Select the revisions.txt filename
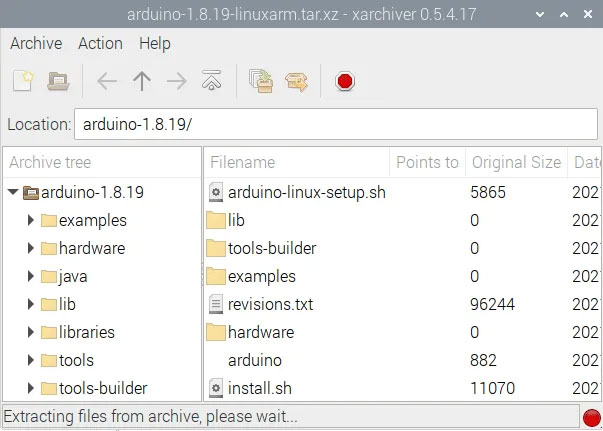This screenshot has width=603, height=431. pos(270,304)
